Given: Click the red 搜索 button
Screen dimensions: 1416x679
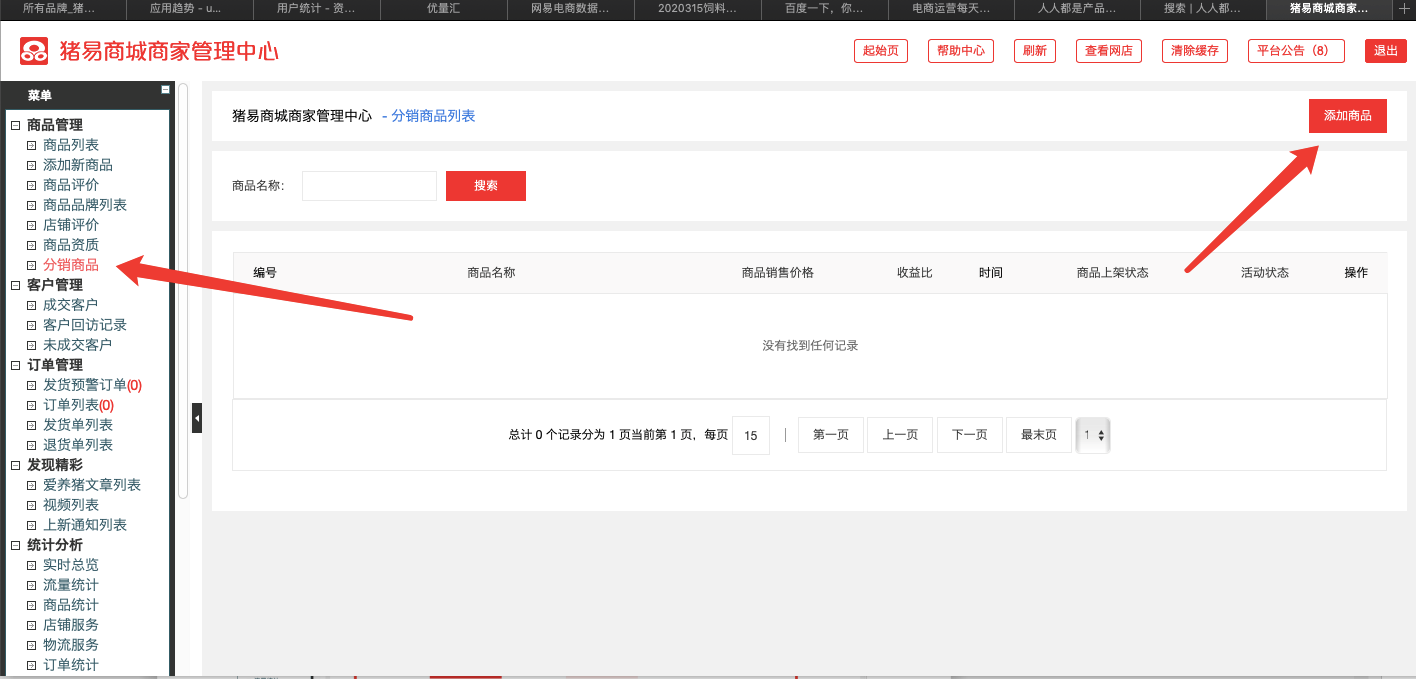Looking at the screenshot, I should coord(486,186).
